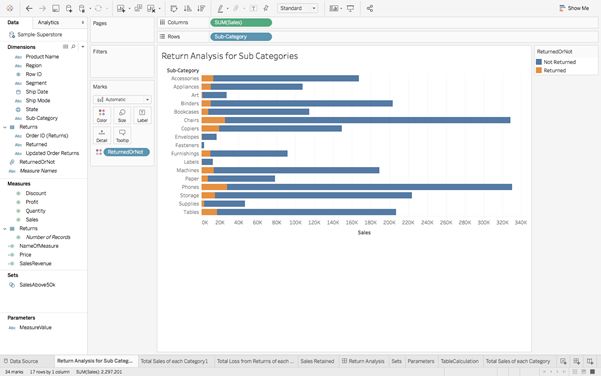Open the Total Sales of each Category1 sheet

(x=174, y=361)
